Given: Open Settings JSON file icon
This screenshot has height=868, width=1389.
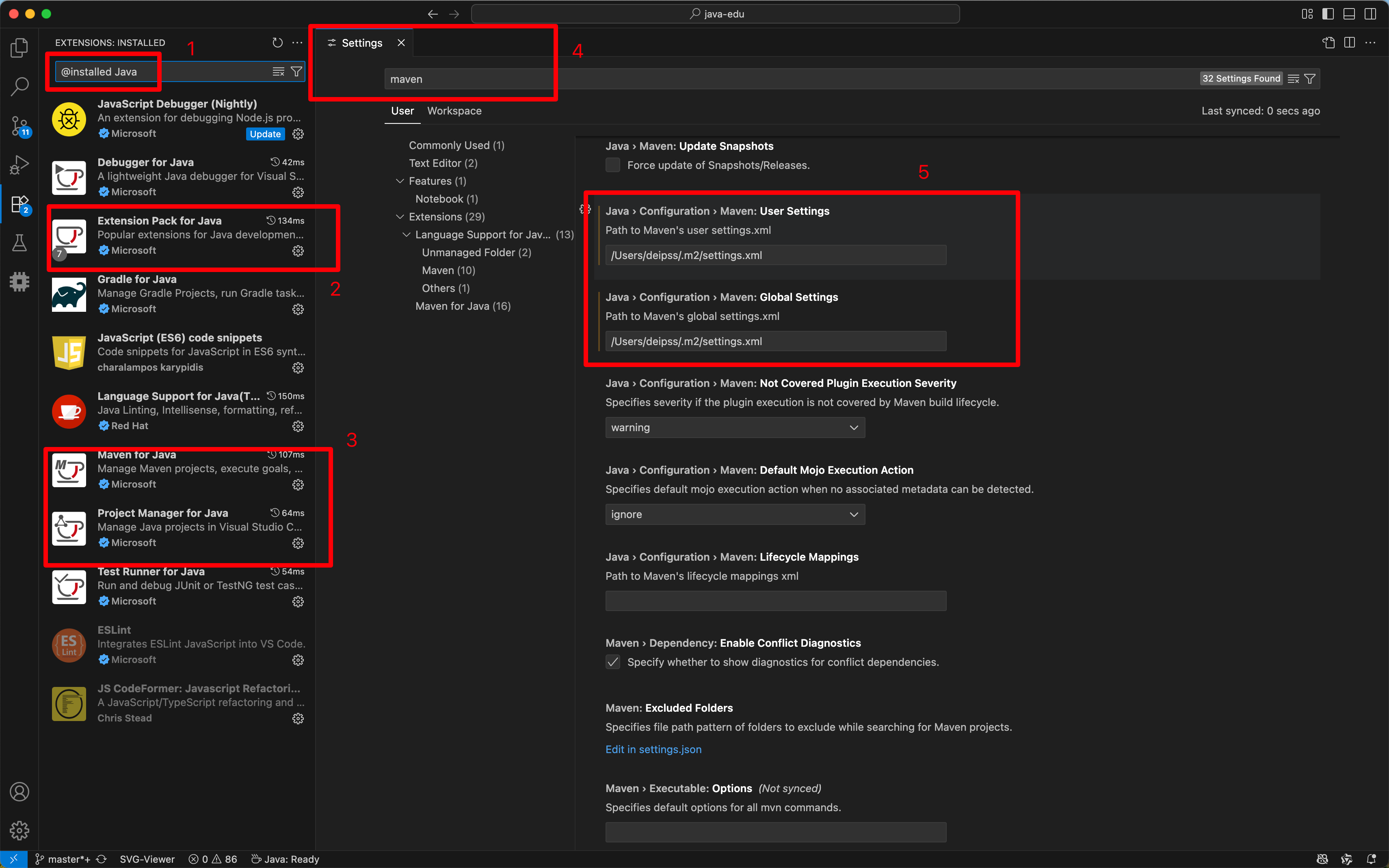Looking at the screenshot, I should [1329, 43].
